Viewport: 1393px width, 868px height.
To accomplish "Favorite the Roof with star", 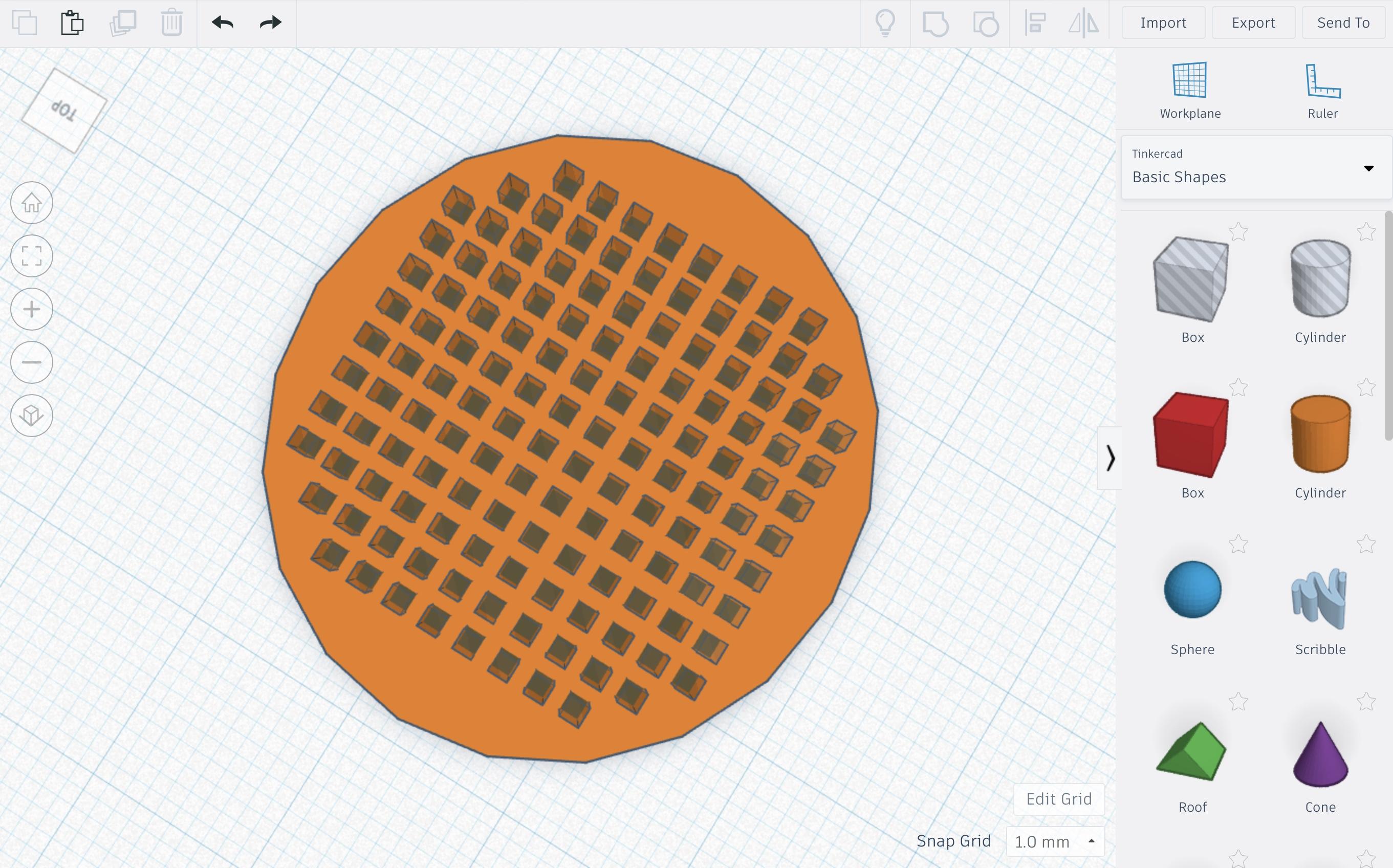I will (1238, 702).
